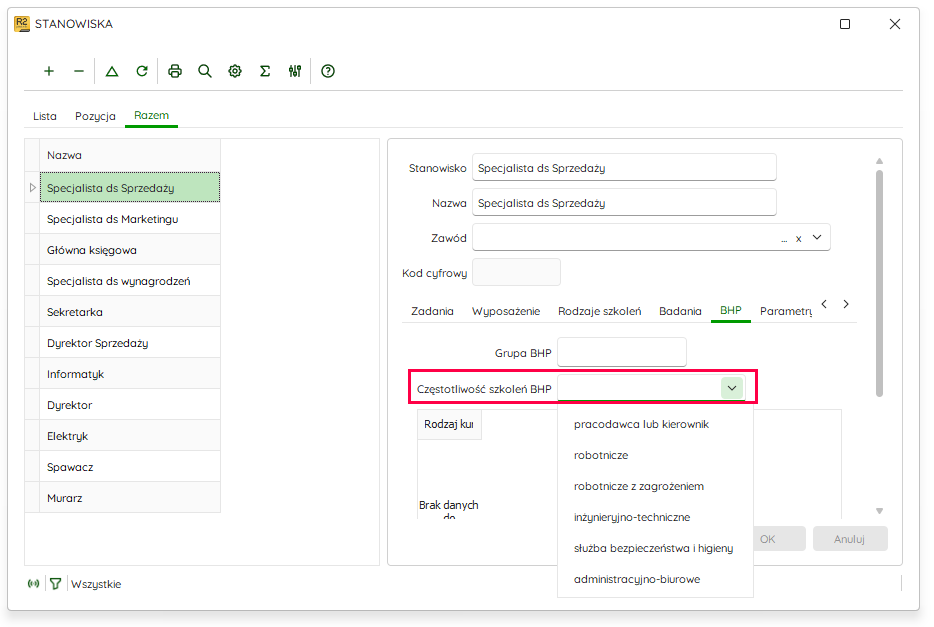The height and width of the screenshot is (627, 934).
Task: Switch to the Pozycja tab
Action: pos(95,116)
